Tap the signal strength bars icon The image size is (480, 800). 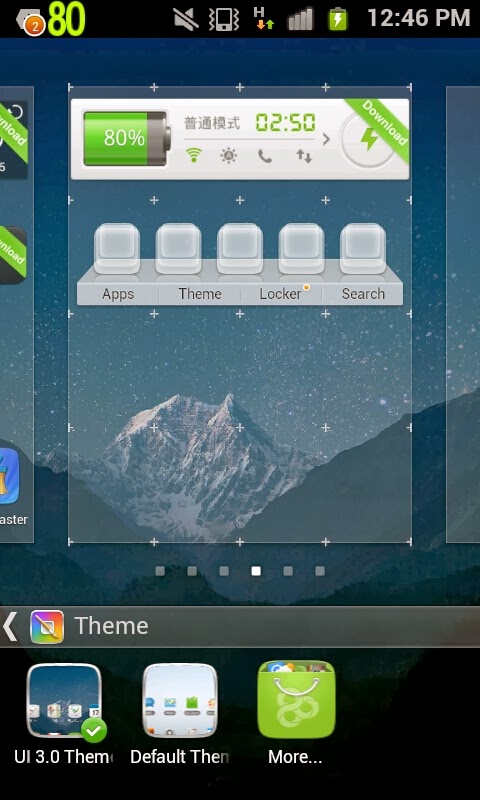[300, 19]
